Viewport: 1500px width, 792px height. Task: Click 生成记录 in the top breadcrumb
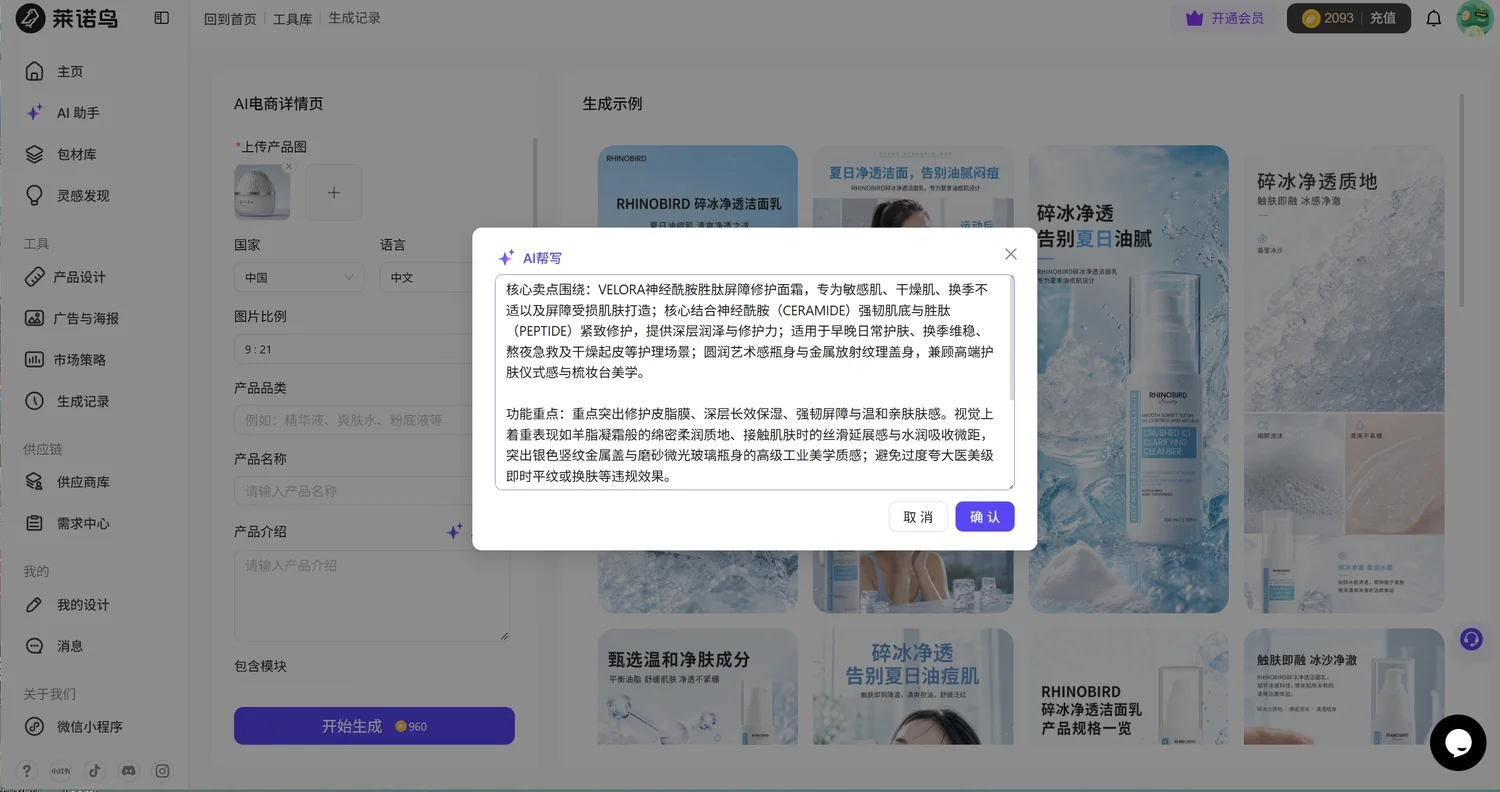[x=355, y=18]
